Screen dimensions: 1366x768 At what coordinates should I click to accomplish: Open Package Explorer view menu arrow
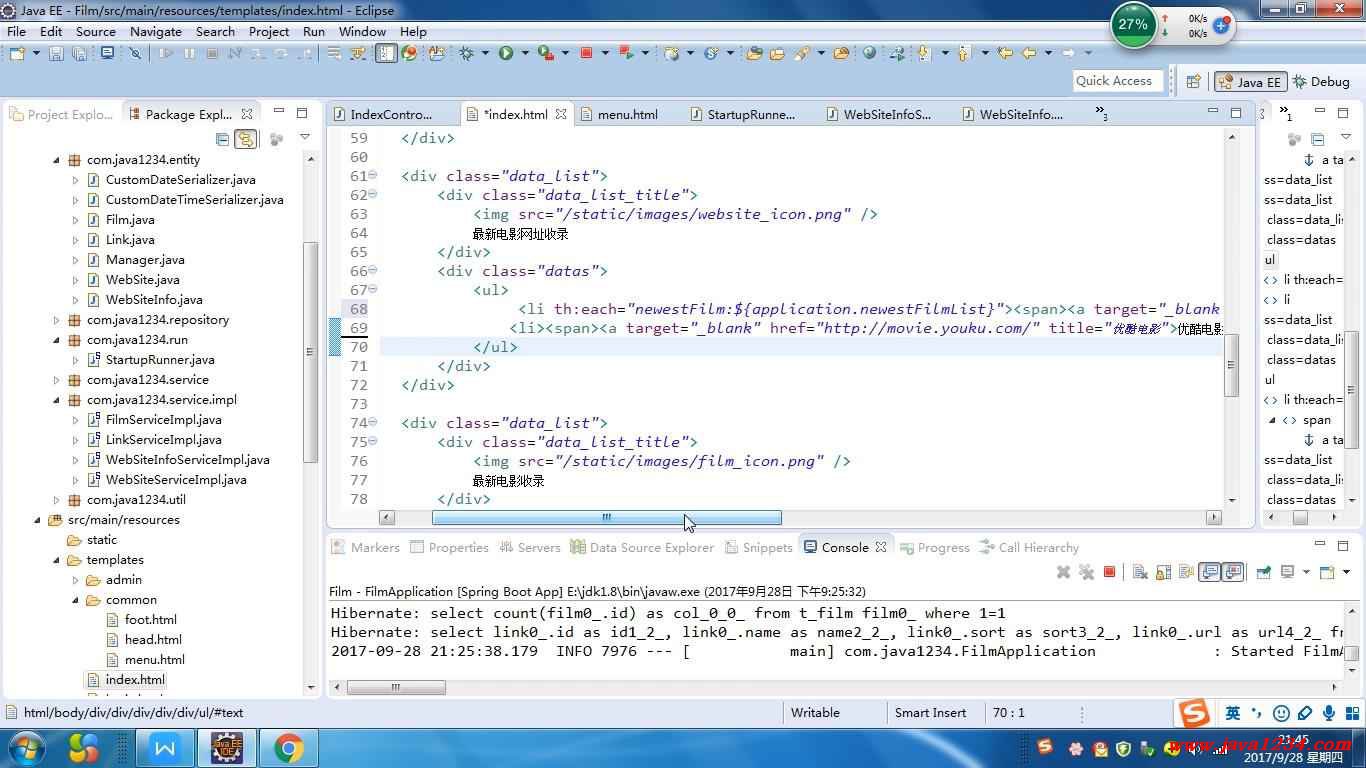pyautogui.click(x=305, y=139)
